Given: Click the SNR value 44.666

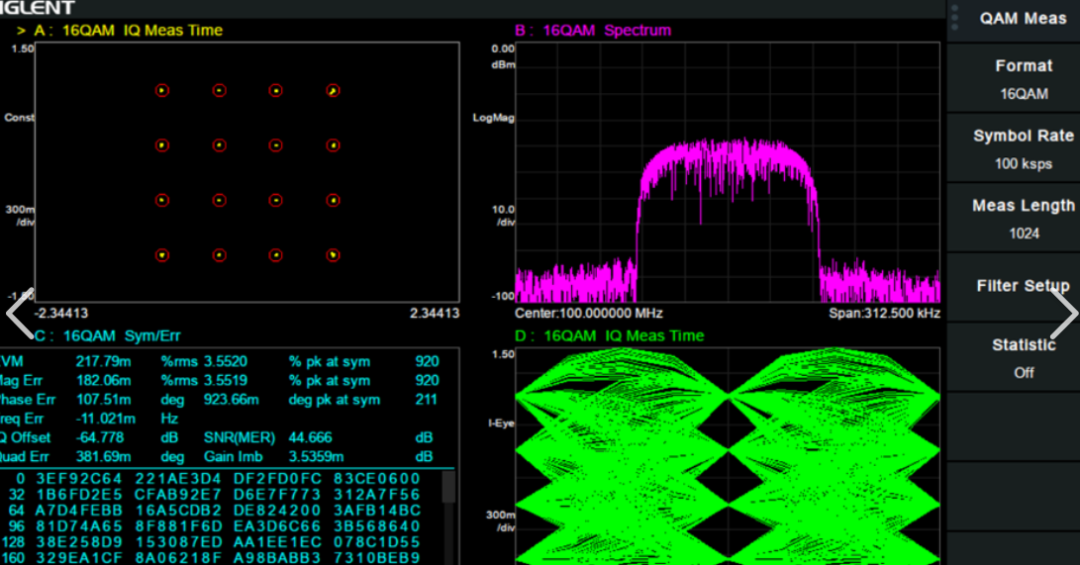Looking at the screenshot, I should pyautogui.click(x=310, y=438).
